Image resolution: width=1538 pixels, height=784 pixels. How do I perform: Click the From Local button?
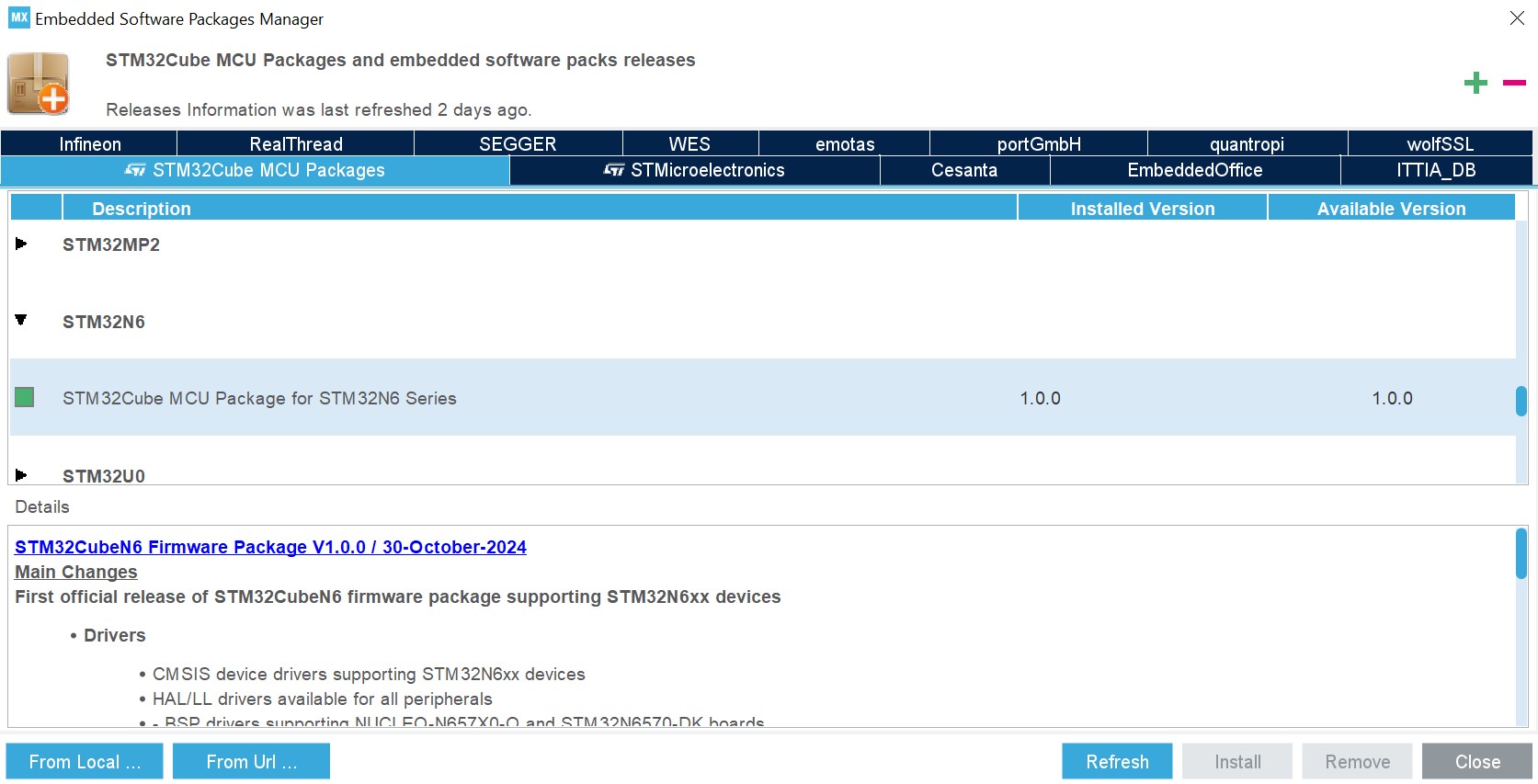point(85,761)
